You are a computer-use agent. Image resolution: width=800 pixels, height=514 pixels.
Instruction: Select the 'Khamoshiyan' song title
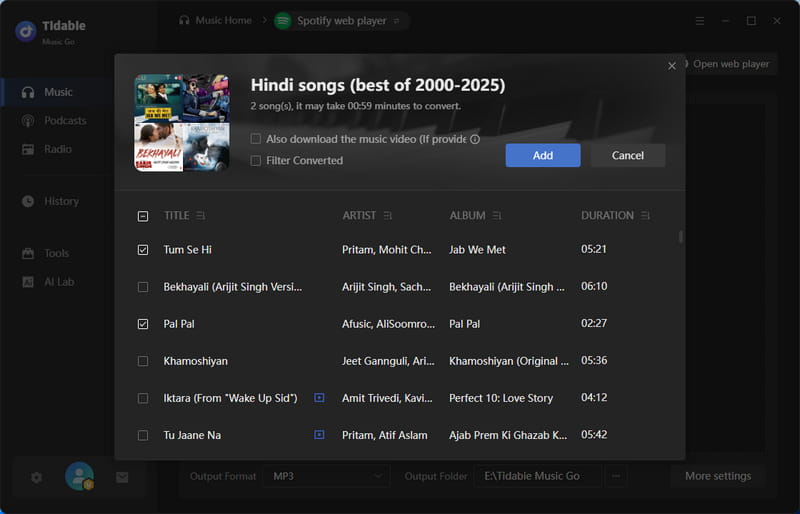click(195, 361)
